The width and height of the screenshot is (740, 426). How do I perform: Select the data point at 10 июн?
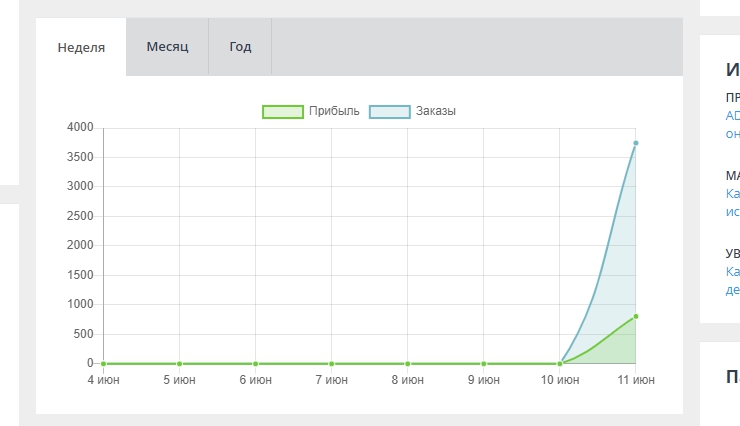pyautogui.click(x=559, y=364)
